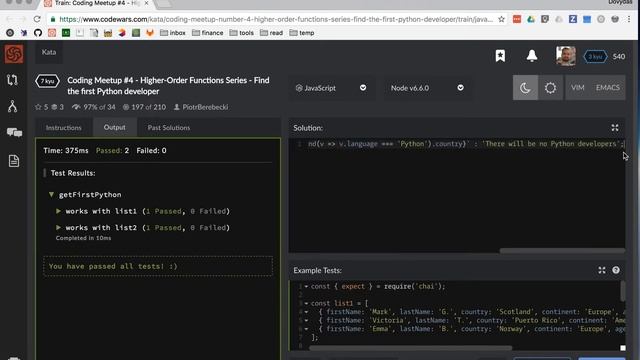
Task: Click the 7 kyu kata badge
Action: 47,81
